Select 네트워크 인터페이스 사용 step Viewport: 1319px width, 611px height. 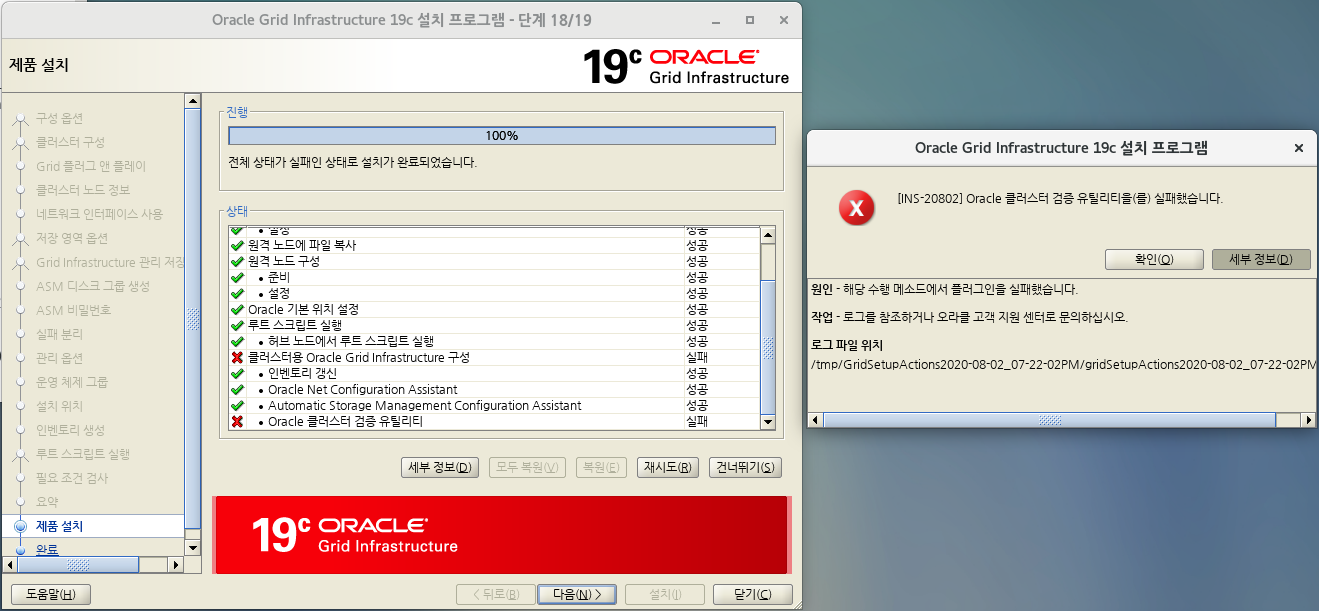pyautogui.click(x=99, y=214)
